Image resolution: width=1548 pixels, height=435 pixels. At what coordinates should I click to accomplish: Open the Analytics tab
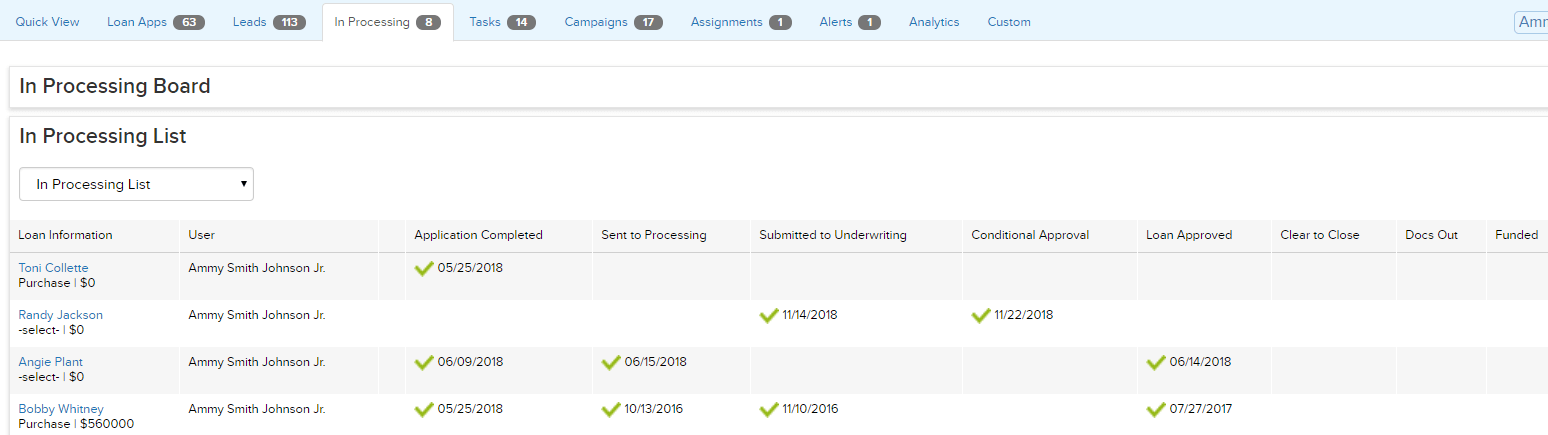coord(933,22)
